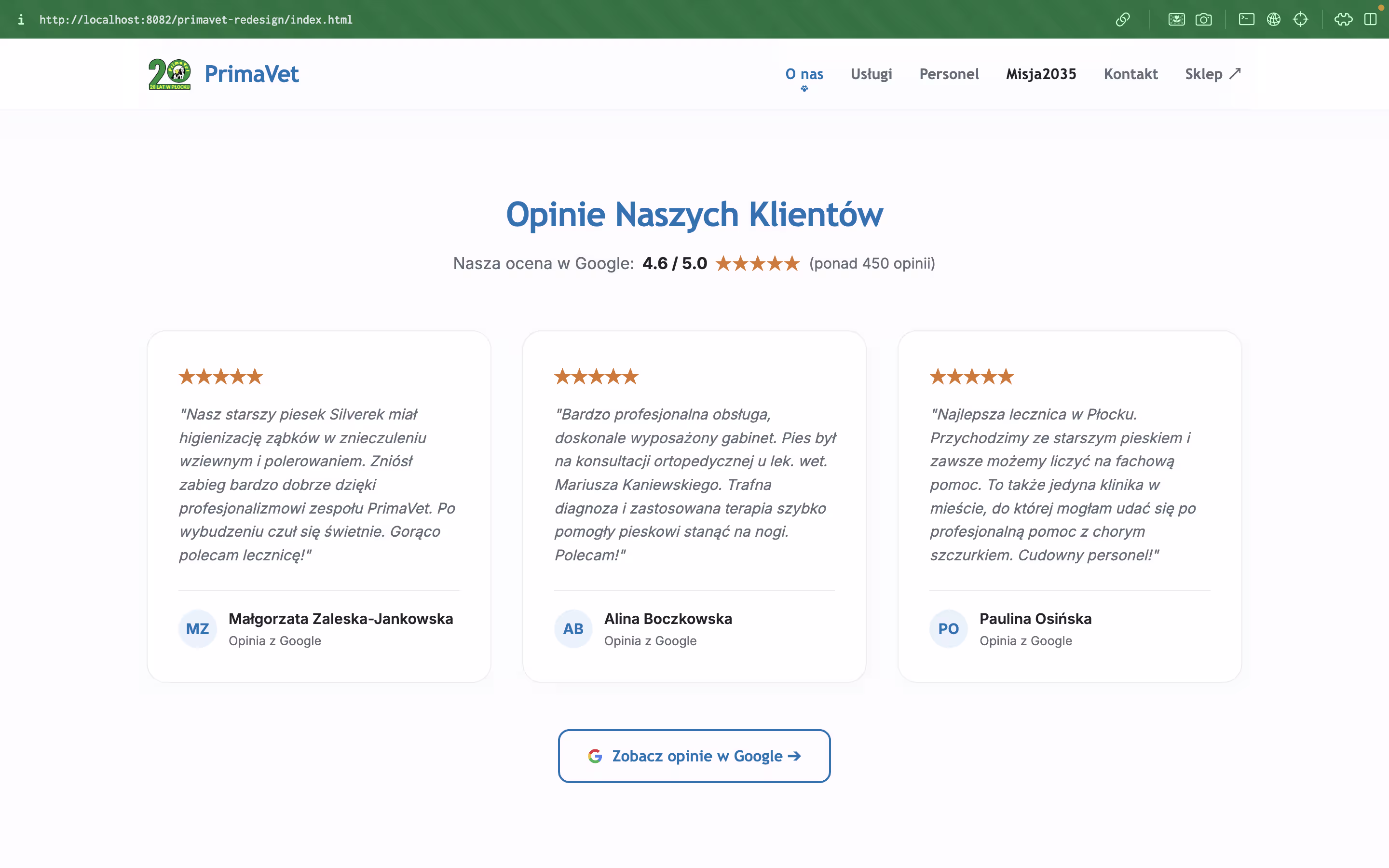
Task: Open the terminal console icon
Action: [1246, 19]
